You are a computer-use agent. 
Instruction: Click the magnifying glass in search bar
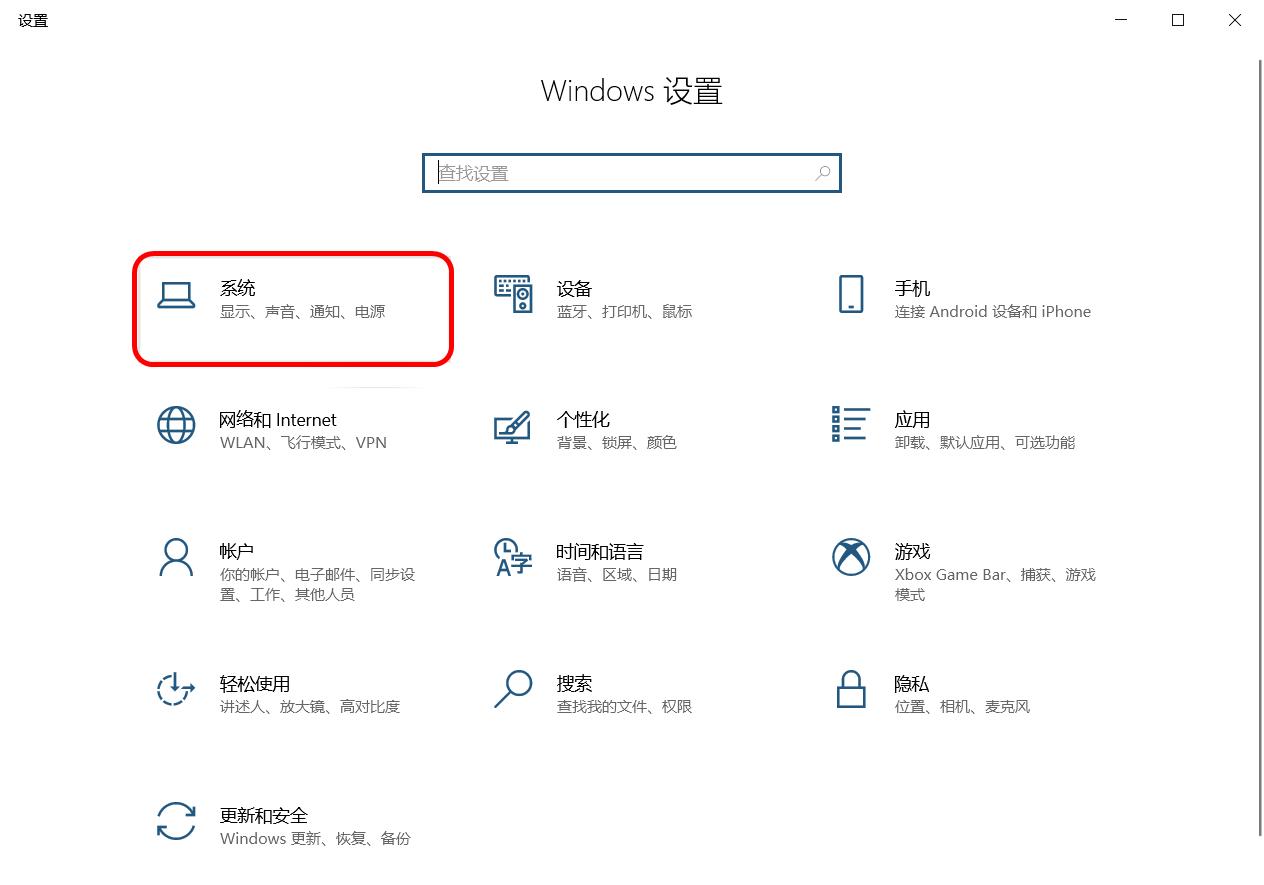(822, 173)
